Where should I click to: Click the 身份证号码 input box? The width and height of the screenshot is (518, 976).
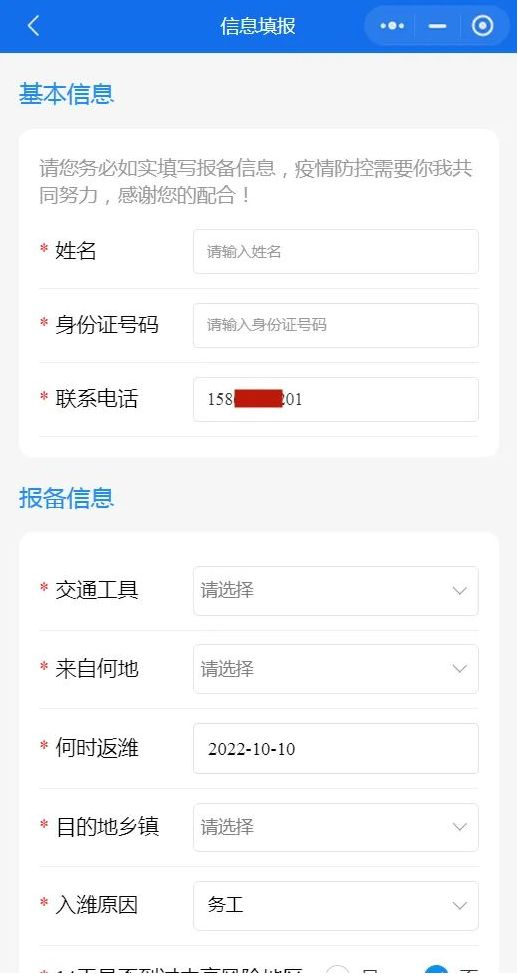click(336, 325)
